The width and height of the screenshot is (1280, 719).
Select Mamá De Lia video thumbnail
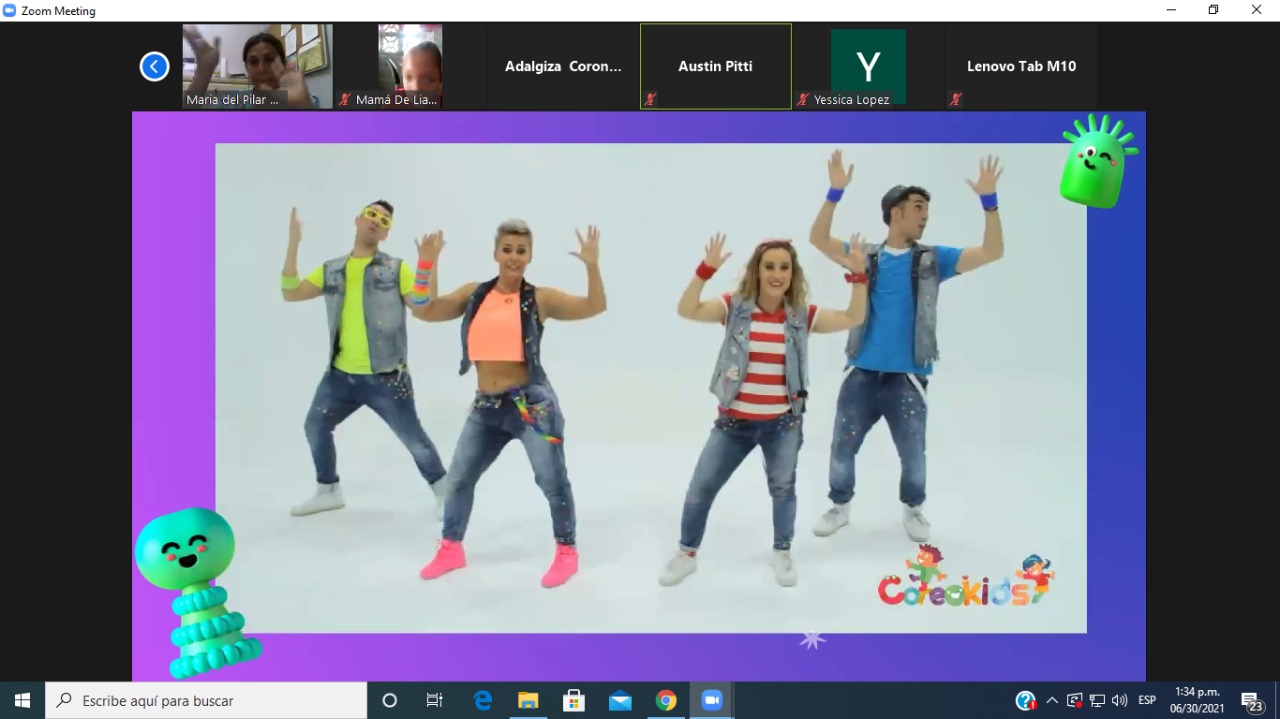click(x=410, y=66)
